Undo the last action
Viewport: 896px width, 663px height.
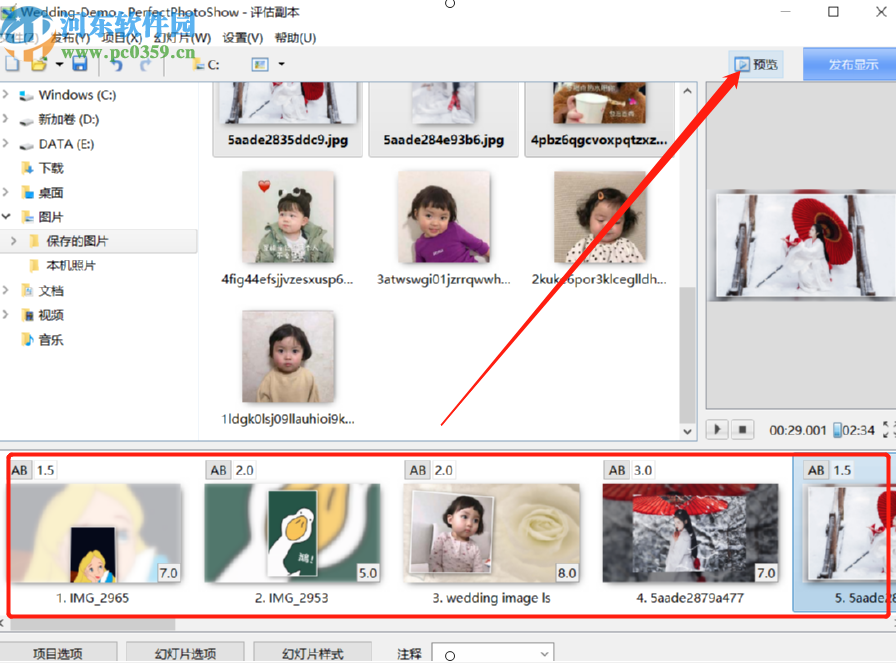click(x=117, y=64)
